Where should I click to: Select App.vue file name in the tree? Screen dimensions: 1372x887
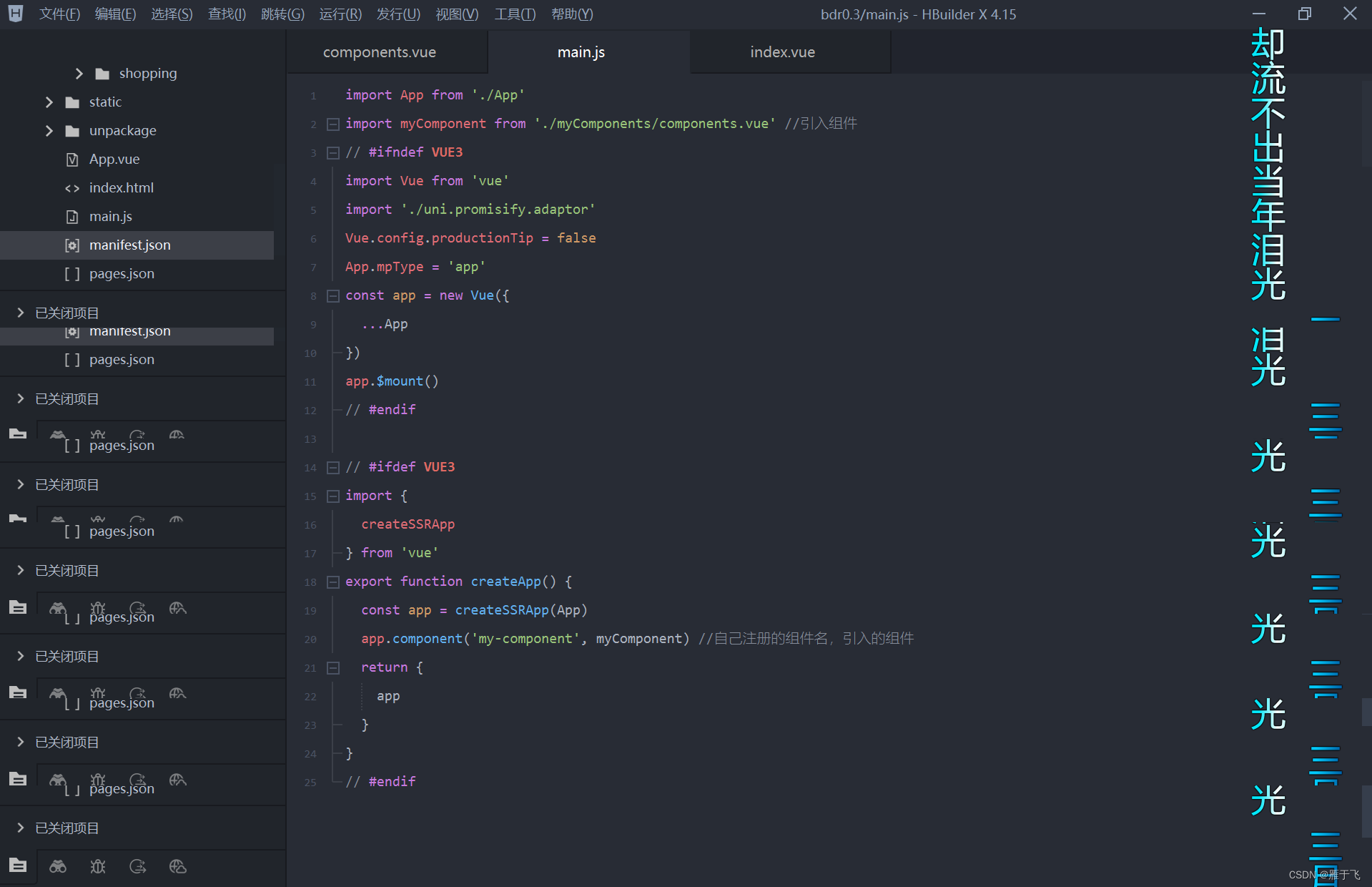click(x=114, y=159)
